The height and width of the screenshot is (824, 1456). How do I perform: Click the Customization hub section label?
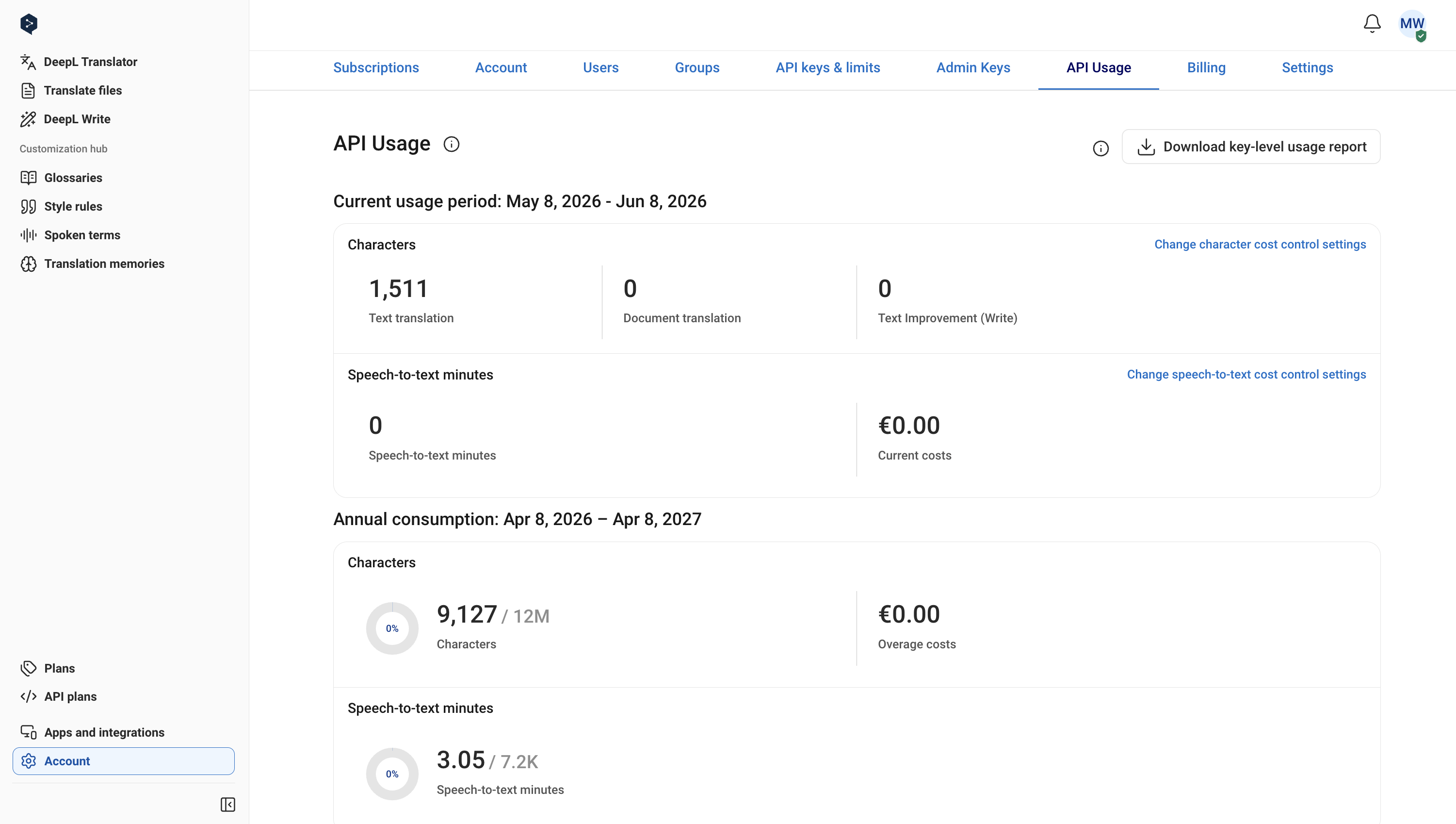pos(64,149)
